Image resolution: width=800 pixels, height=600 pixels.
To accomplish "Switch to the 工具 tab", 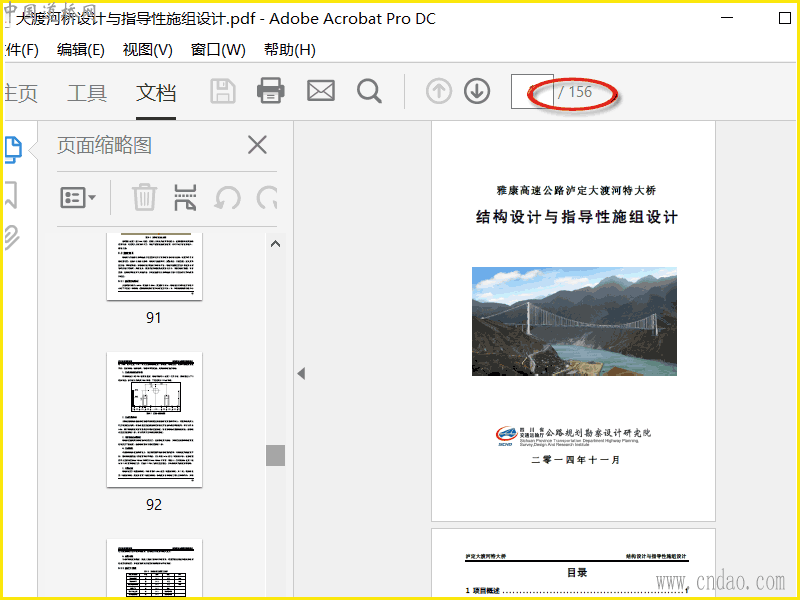I will pos(87,93).
